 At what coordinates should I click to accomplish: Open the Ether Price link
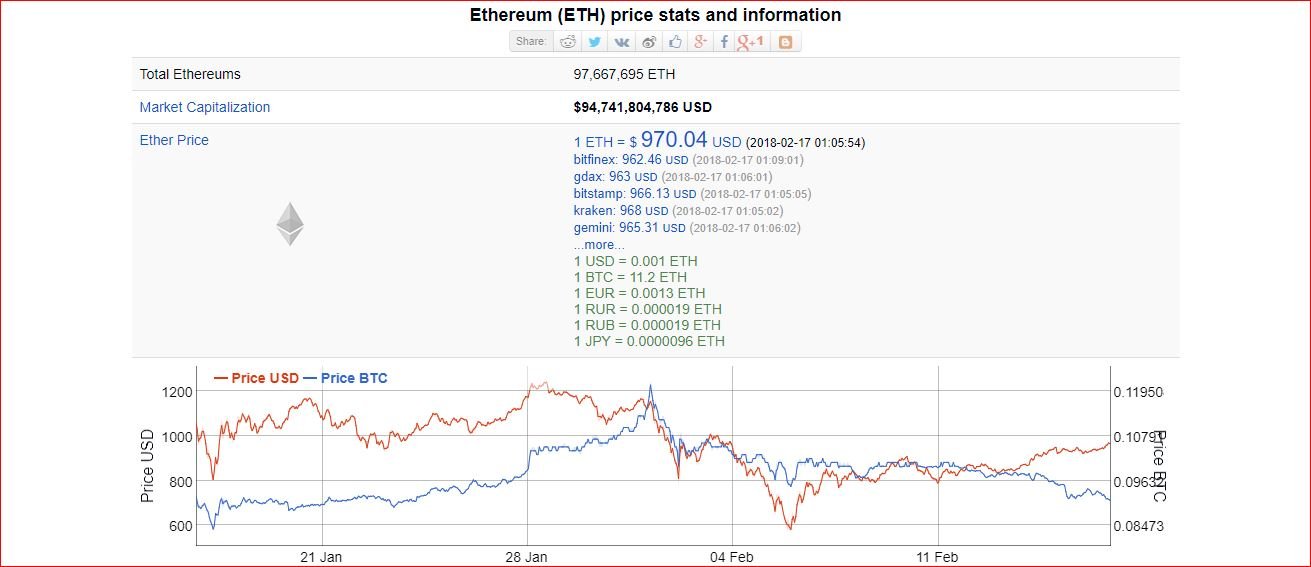(174, 140)
